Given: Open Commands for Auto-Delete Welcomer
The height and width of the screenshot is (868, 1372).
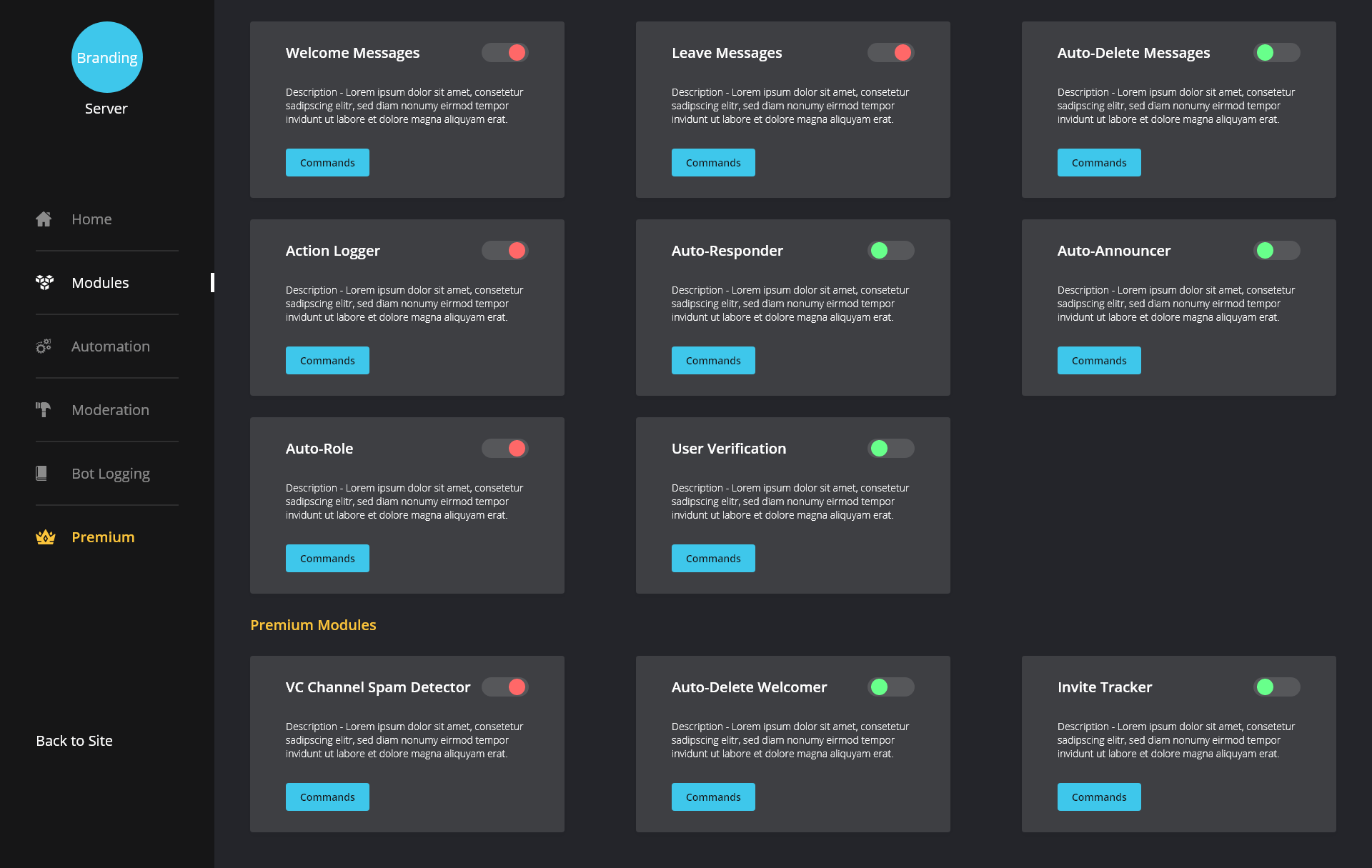Looking at the screenshot, I should pos(713,797).
